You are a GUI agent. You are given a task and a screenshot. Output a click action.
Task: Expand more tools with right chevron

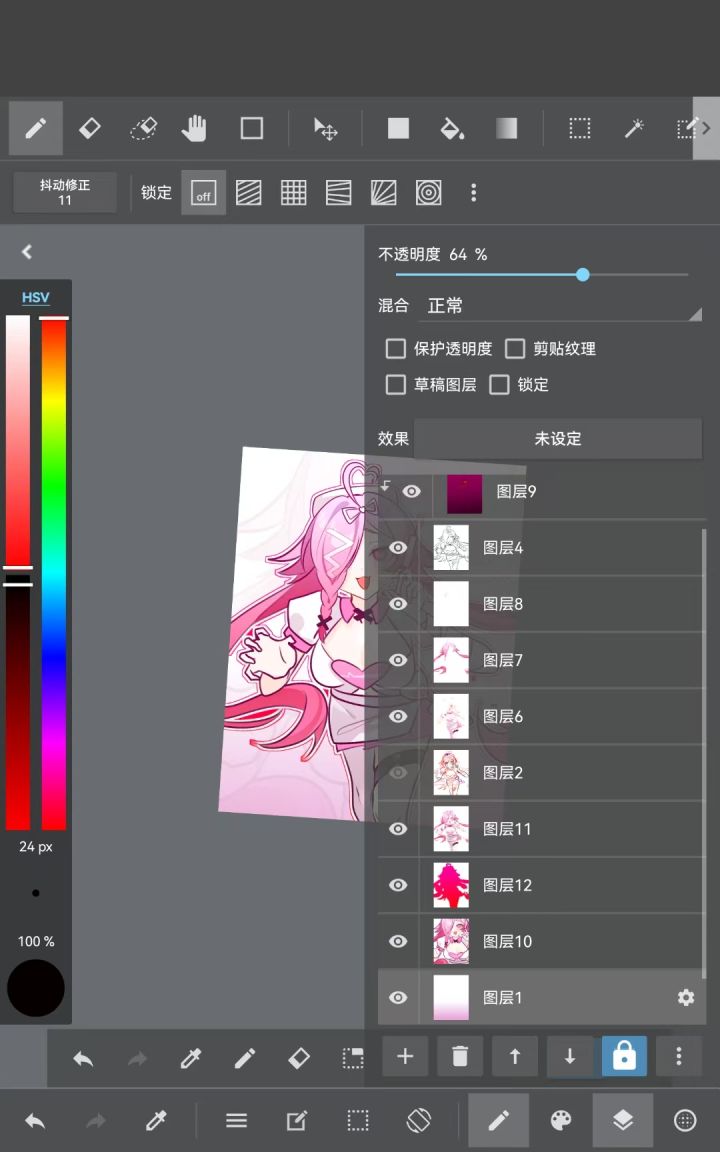(x=706, y=129)
